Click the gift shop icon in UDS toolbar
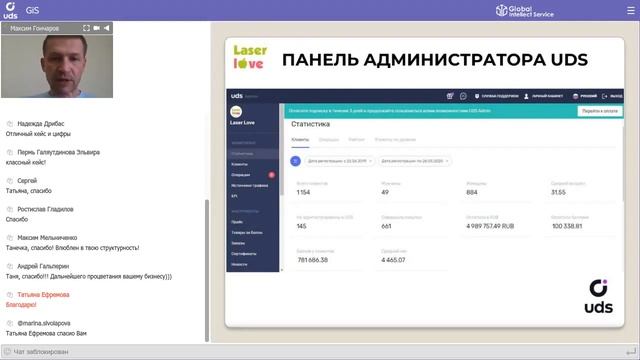This screenshot has height=360, width=640. point(450,96)
